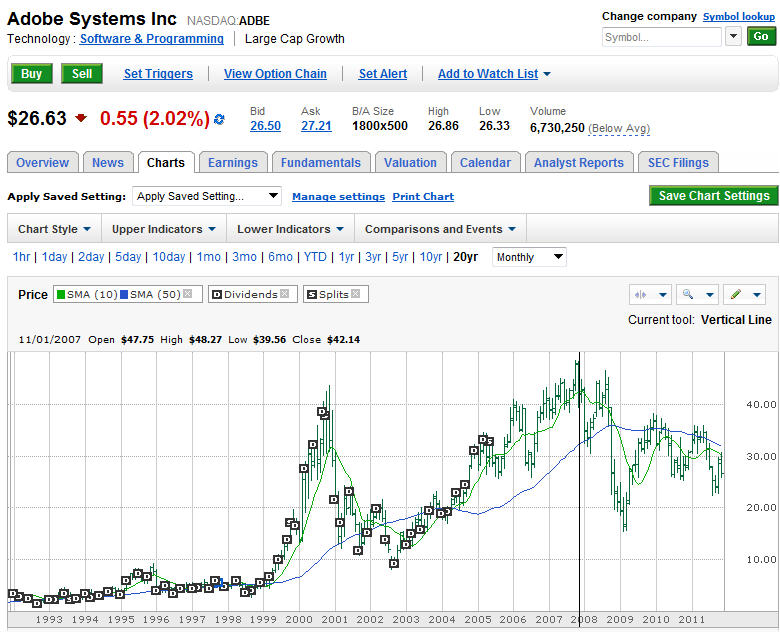
Task: Set chart range to 1hr
Action: [21, 257]
